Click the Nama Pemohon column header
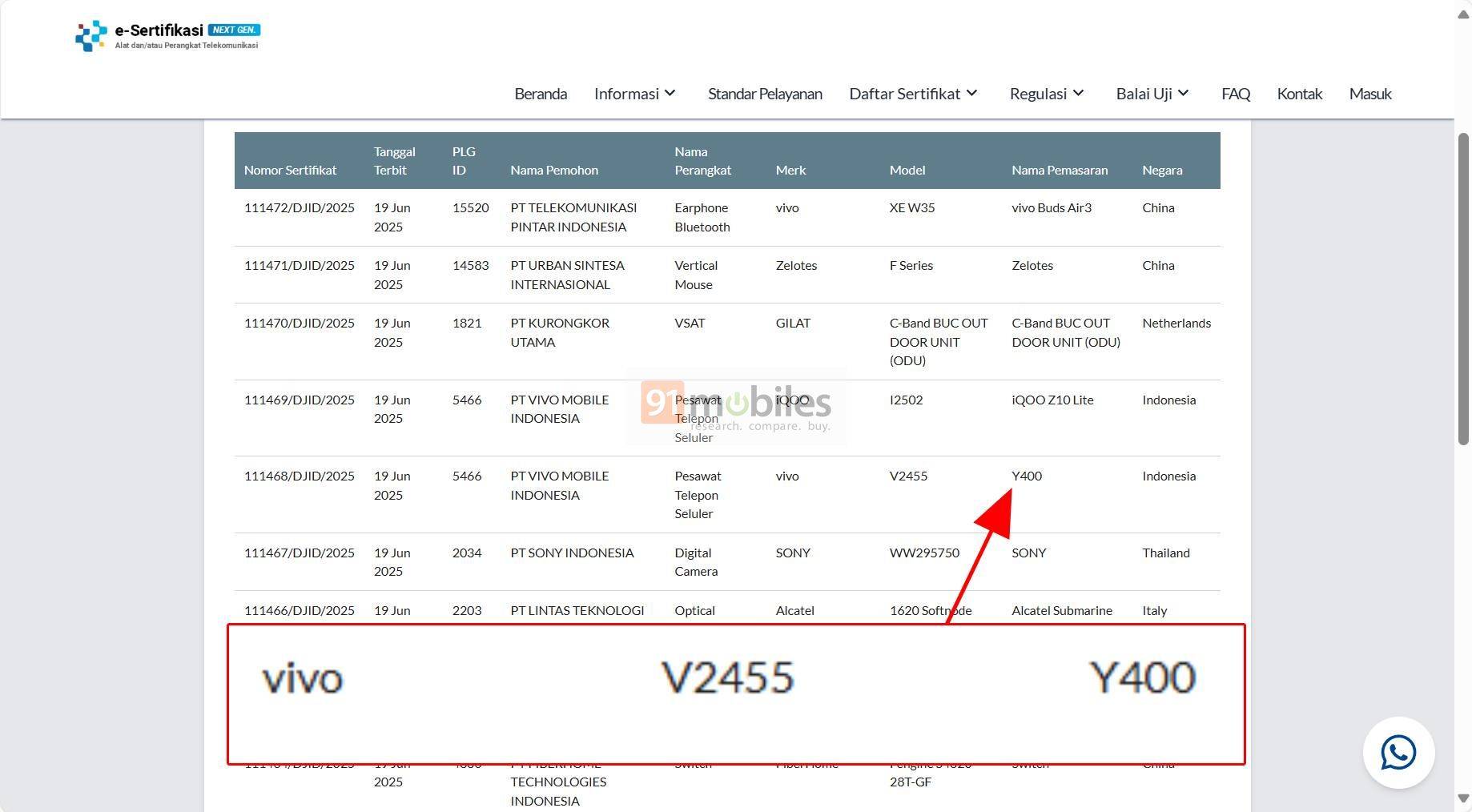 [x=554, y=170]
